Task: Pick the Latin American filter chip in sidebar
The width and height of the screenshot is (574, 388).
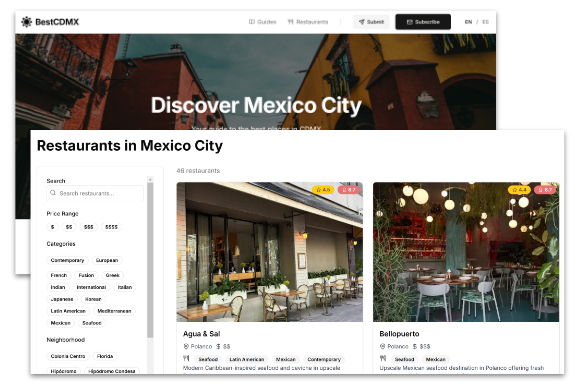Action: 68,311
